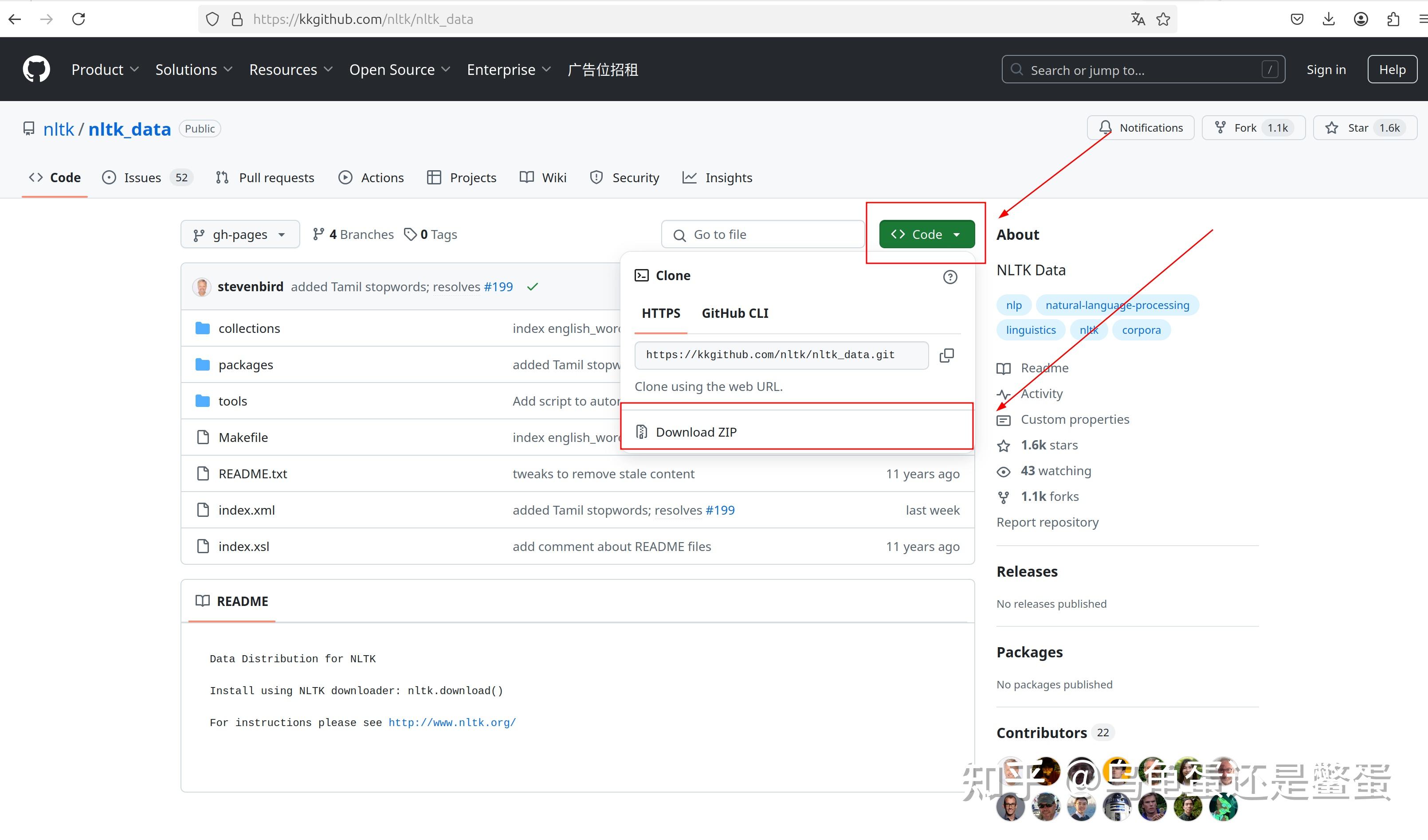The width and height of the screenshot is (1428, 840).
Task: Click the GitHub Octocat logo
Action: pyautogui.click(x=36, y=69)
